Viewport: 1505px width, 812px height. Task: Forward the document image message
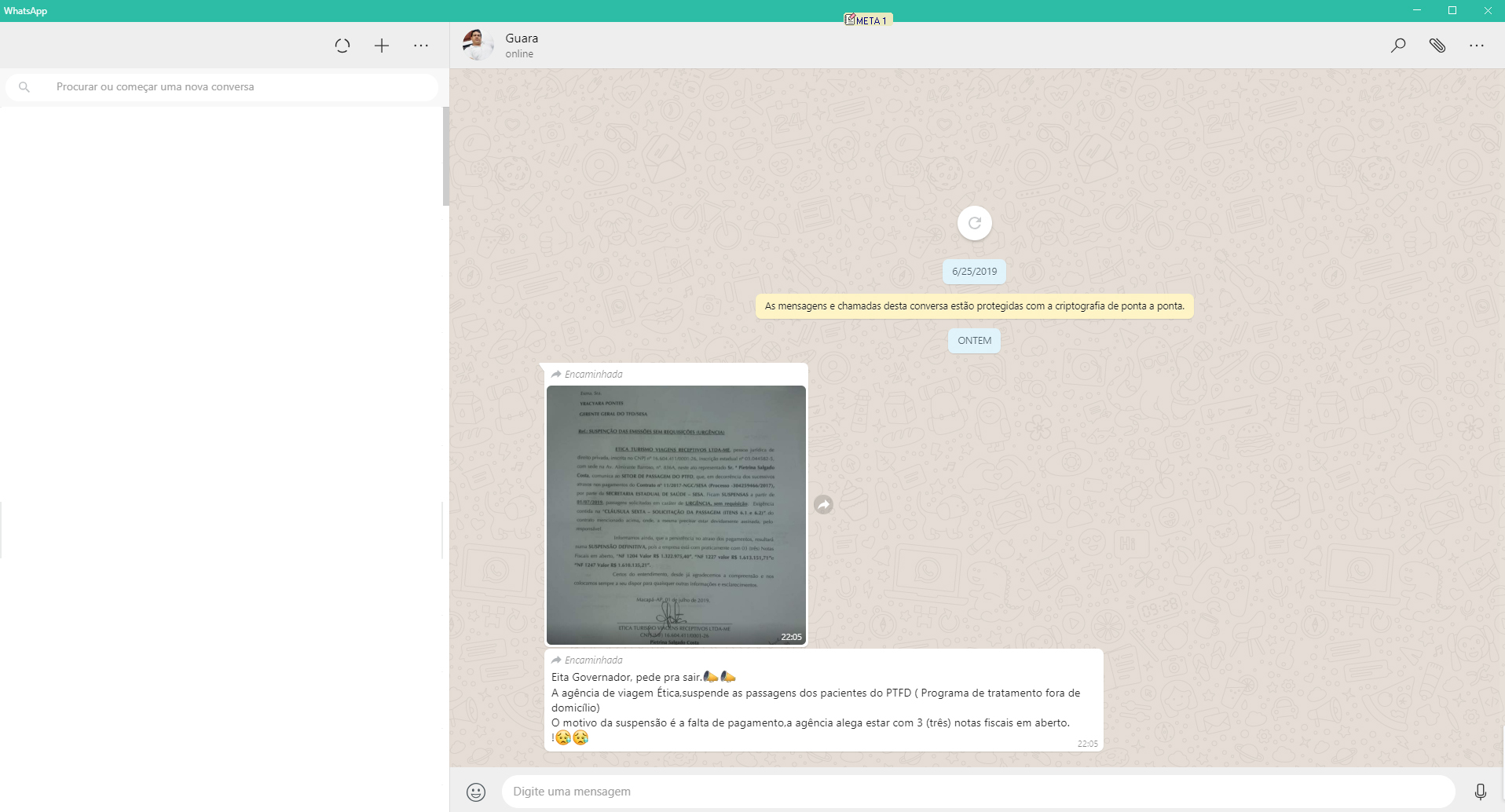point(823,505)
